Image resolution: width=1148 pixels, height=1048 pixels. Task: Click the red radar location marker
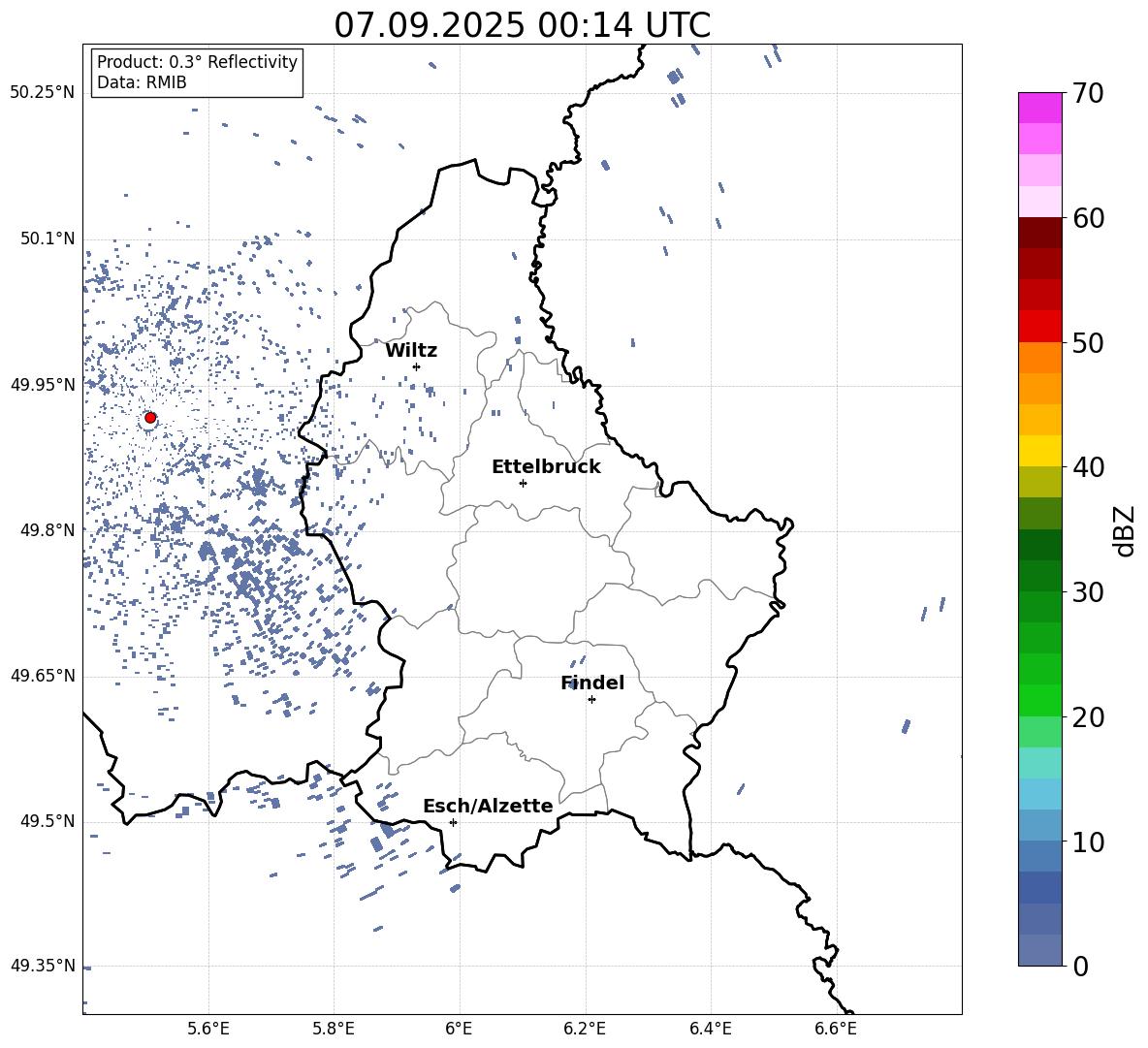(150, 418)
